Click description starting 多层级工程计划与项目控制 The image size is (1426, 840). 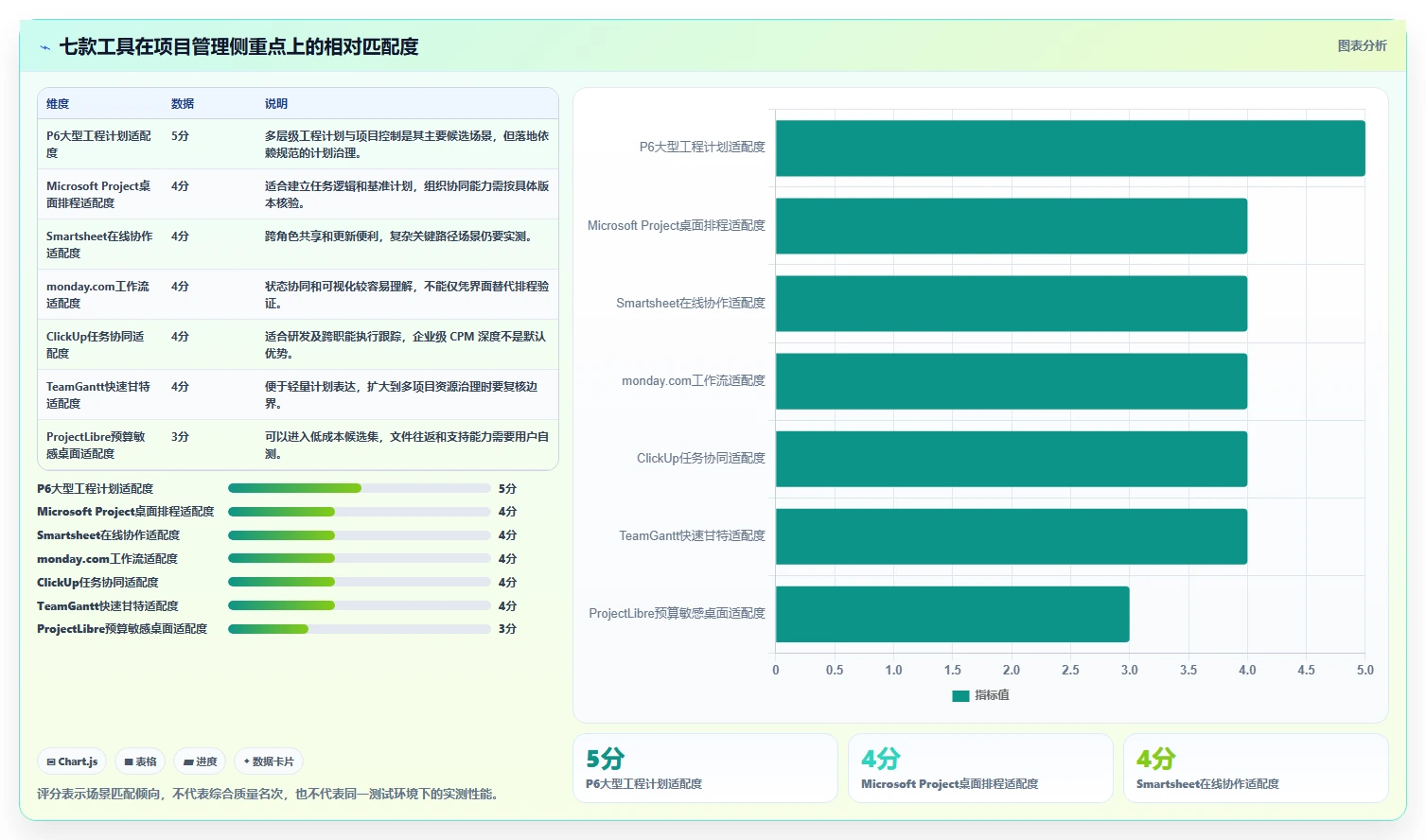407,145
